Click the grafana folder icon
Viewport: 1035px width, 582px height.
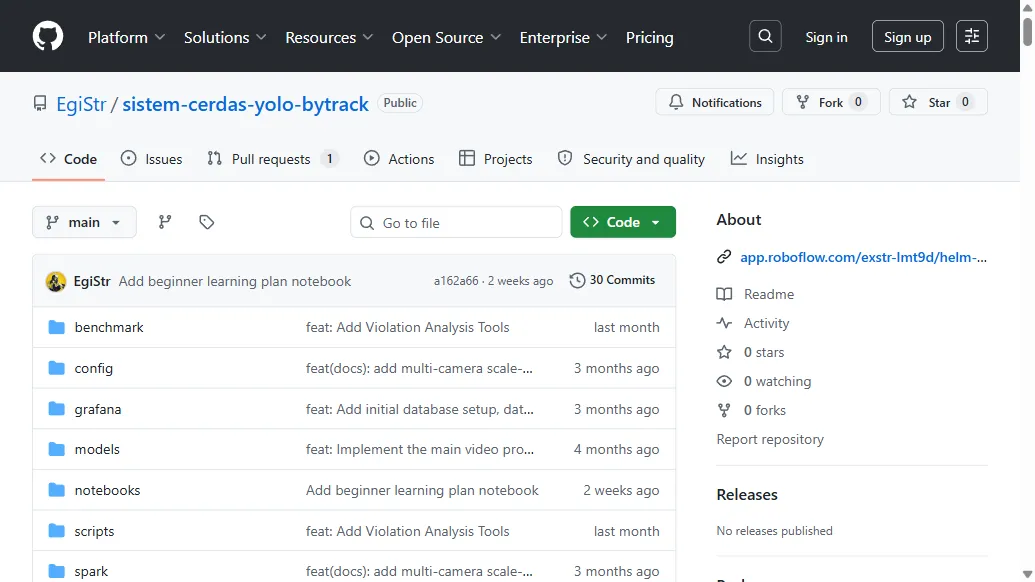coord(57,409)
